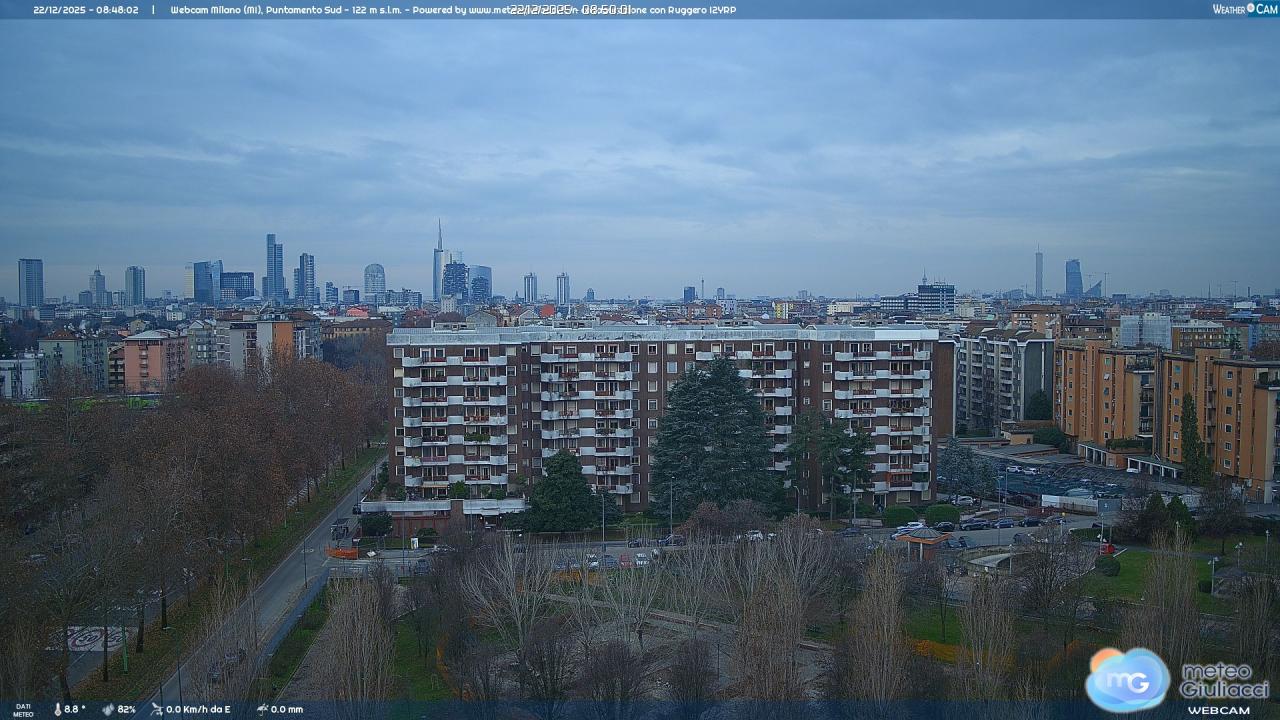Click the thermometer temperature icon
This screenshot has height=720, width=1280.
pyautogui.click(x=57, y=709)
